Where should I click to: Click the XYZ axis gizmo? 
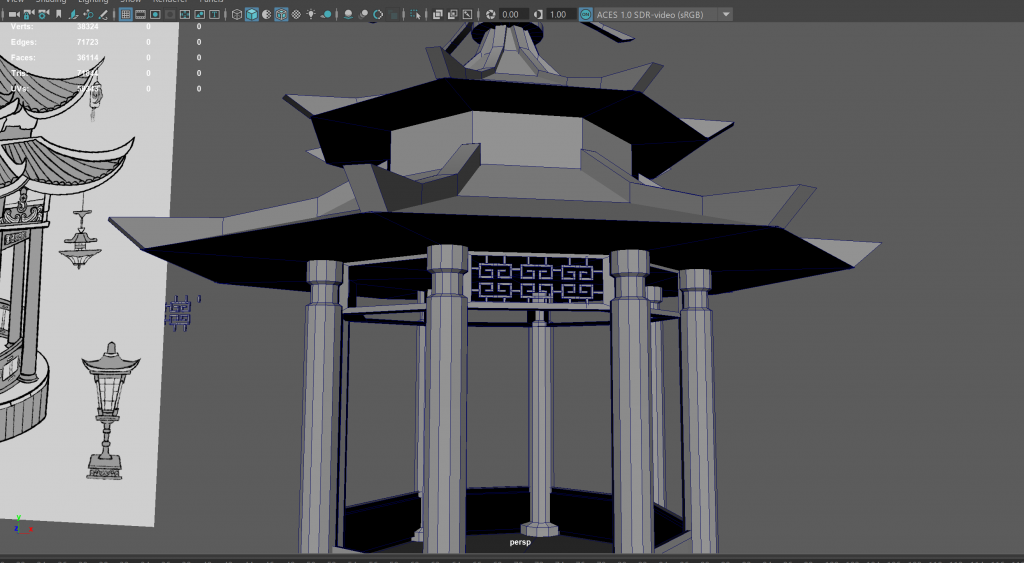point(22,524)
